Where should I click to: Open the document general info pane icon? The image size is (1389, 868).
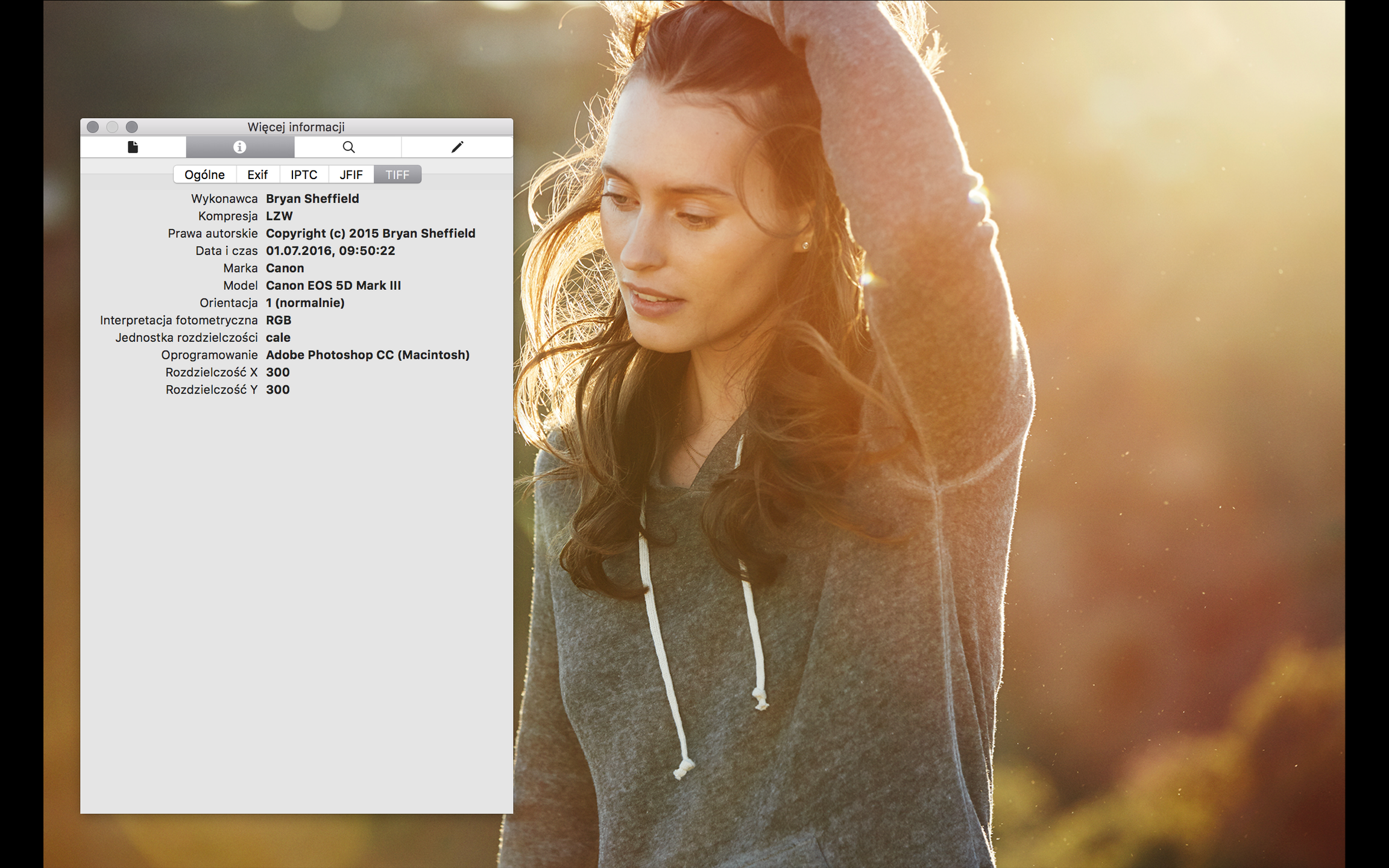pos(133,147)
